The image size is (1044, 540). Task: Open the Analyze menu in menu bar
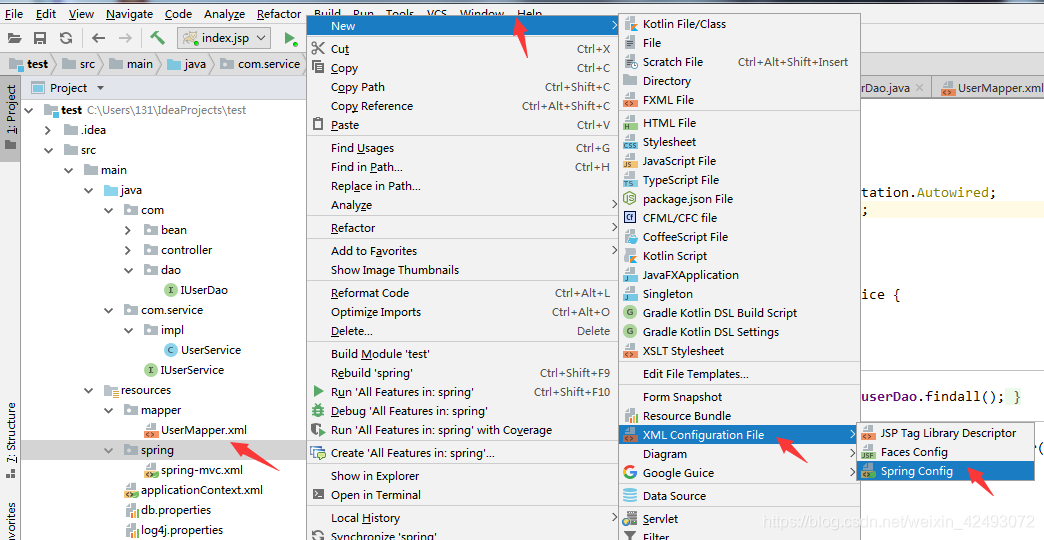pos(224,13)
